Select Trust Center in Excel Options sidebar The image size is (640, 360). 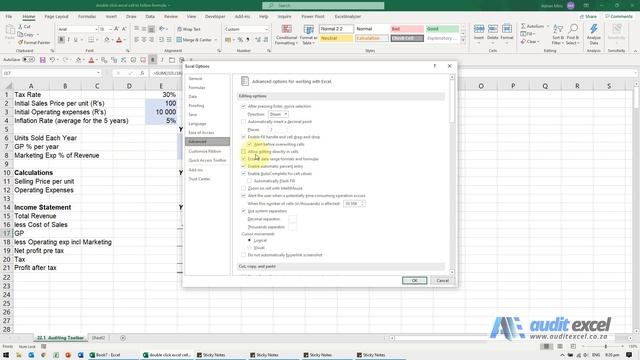[x=199, y=179]
